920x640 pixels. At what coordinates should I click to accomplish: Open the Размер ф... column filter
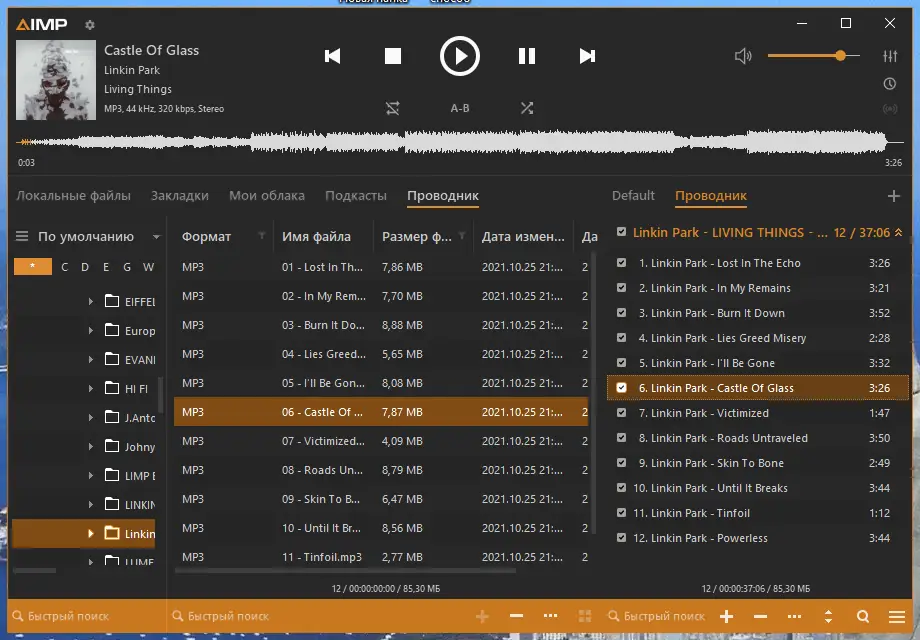tap(462, 236)
